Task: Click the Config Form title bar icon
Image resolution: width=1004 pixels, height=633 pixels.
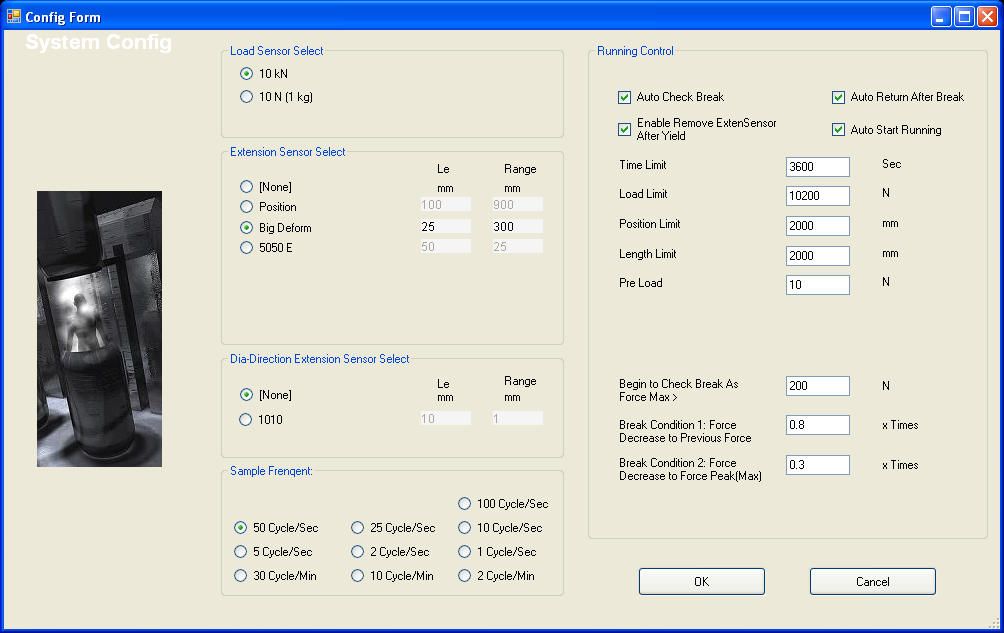Action: [x=14, y=16]
